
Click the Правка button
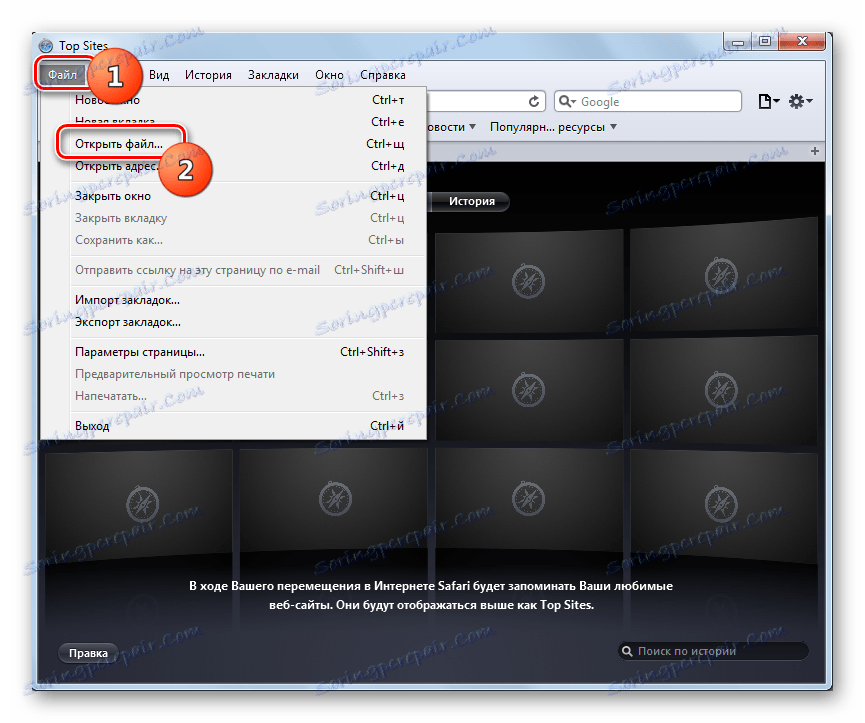[88, 653]
